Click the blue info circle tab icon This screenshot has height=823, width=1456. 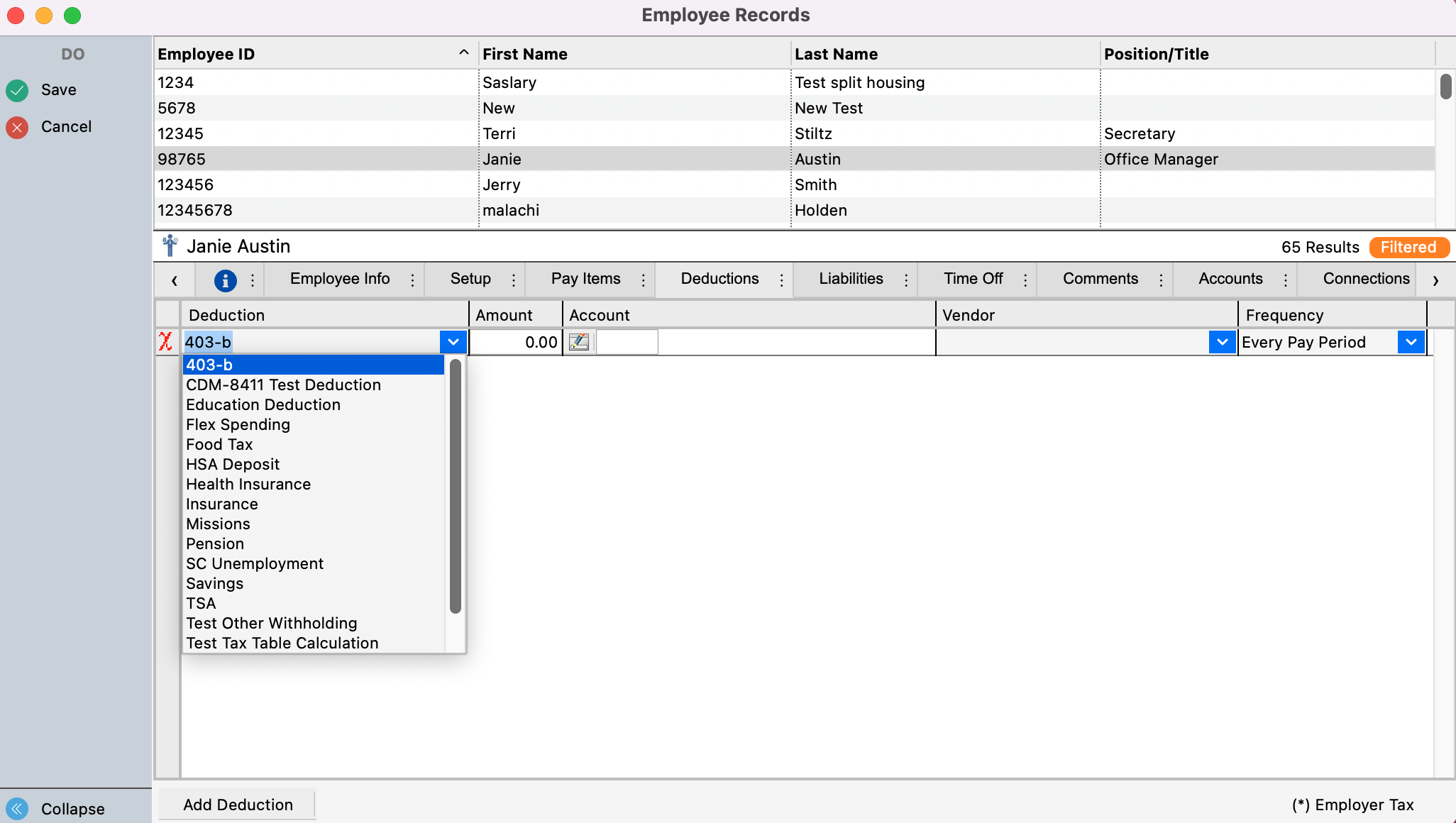pyautogui.click(x=225, y=280)
